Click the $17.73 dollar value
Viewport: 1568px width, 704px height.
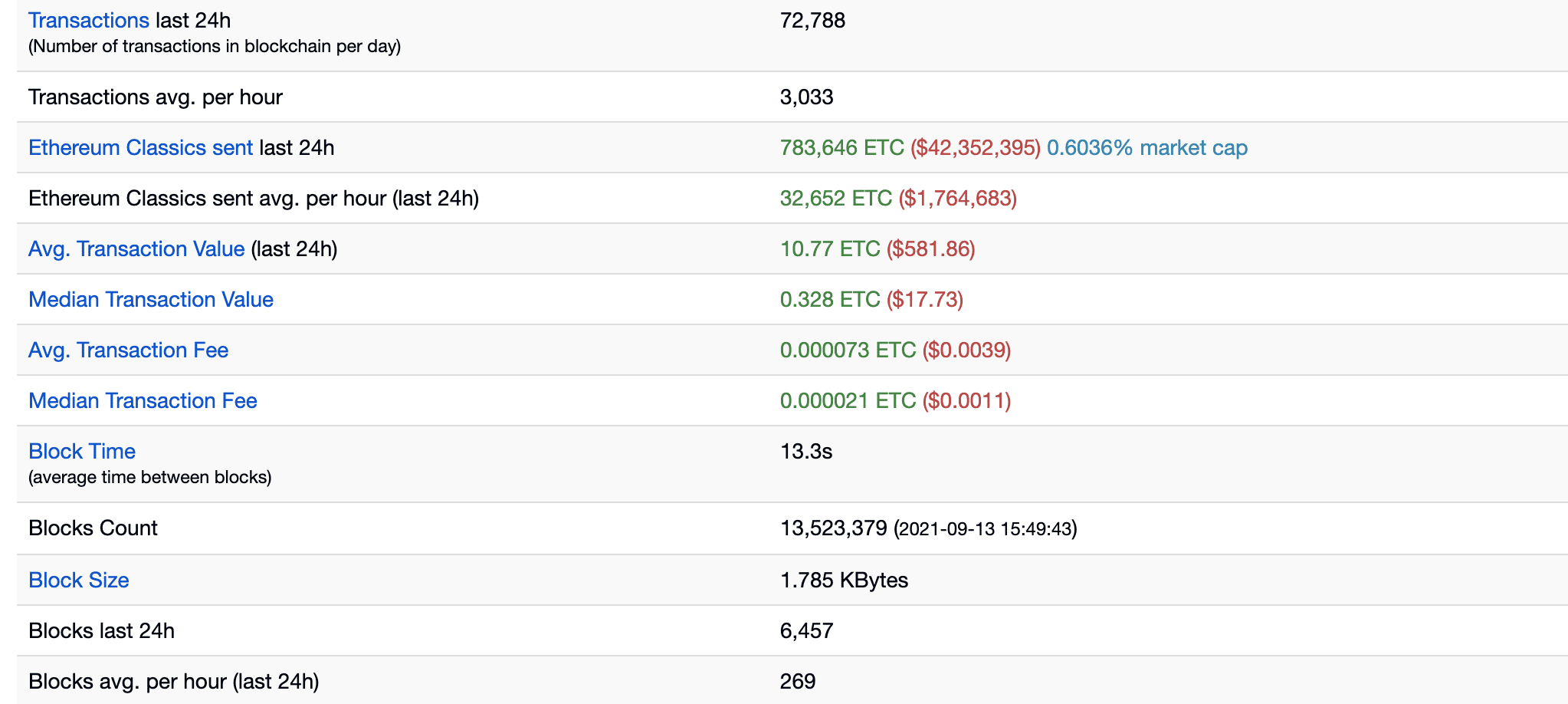[x=925, y=299]
